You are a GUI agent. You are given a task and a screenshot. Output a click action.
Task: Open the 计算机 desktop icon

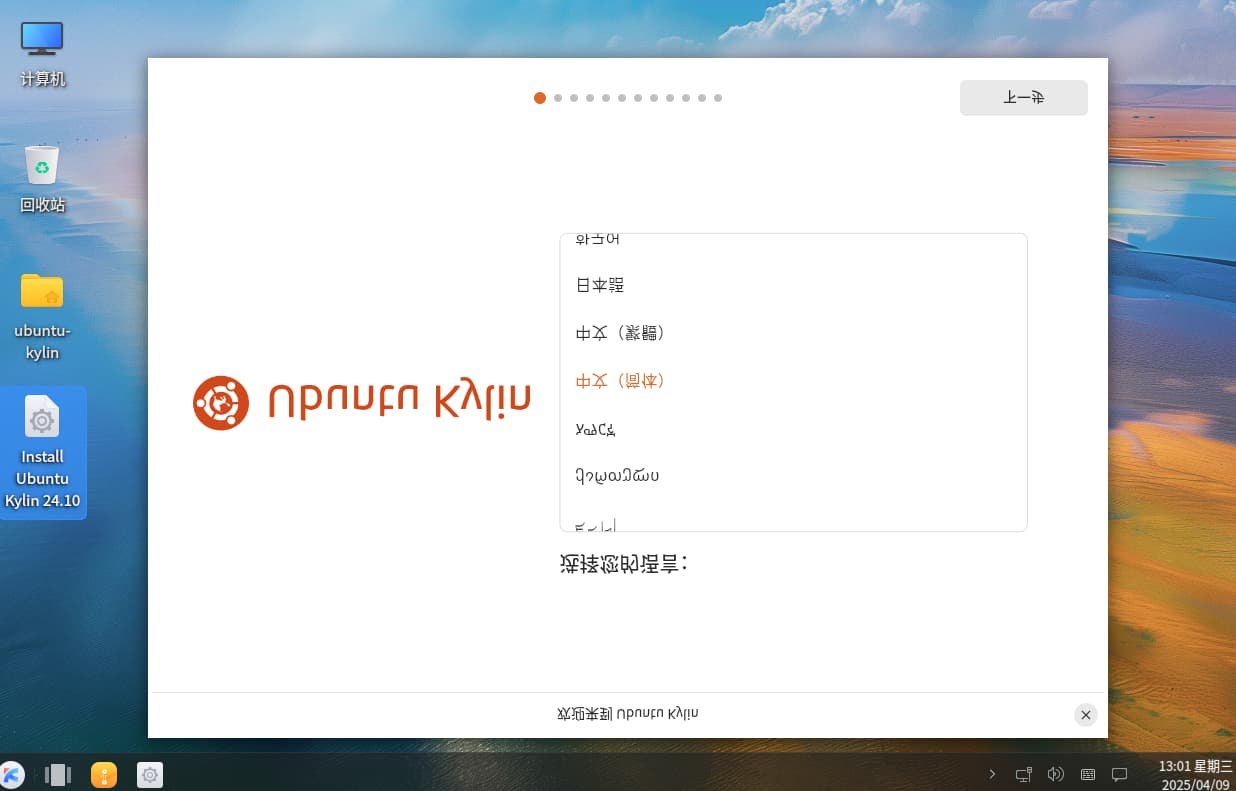tap(42, 54)
